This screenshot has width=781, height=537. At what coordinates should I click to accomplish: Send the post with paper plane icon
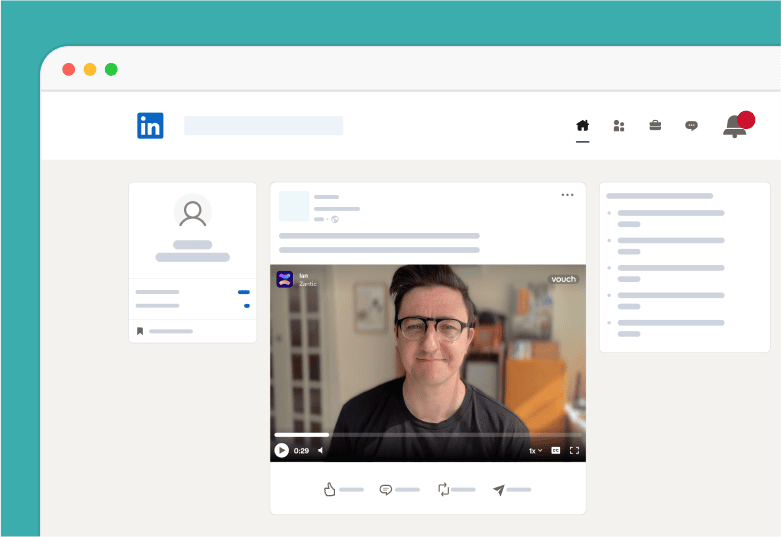(499, 490)
